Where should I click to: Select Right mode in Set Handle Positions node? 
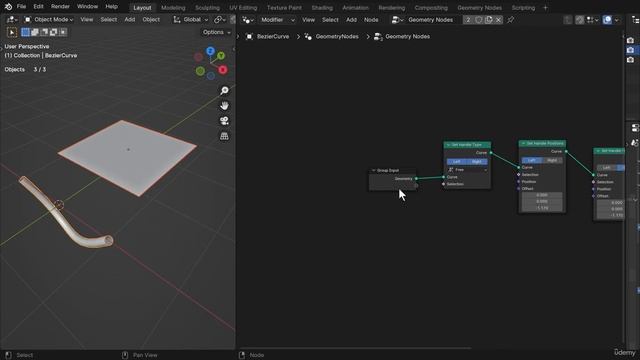pos(552,160)
